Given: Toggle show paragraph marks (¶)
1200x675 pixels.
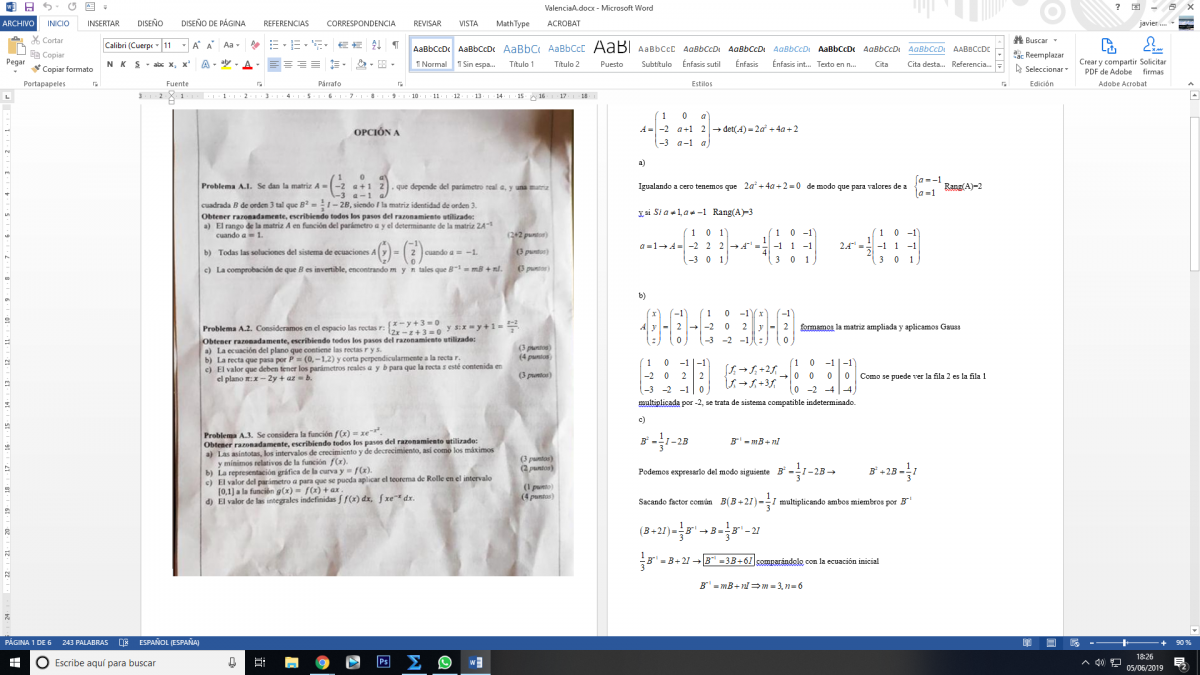Looking at the screenshot, I should point(395,45).
